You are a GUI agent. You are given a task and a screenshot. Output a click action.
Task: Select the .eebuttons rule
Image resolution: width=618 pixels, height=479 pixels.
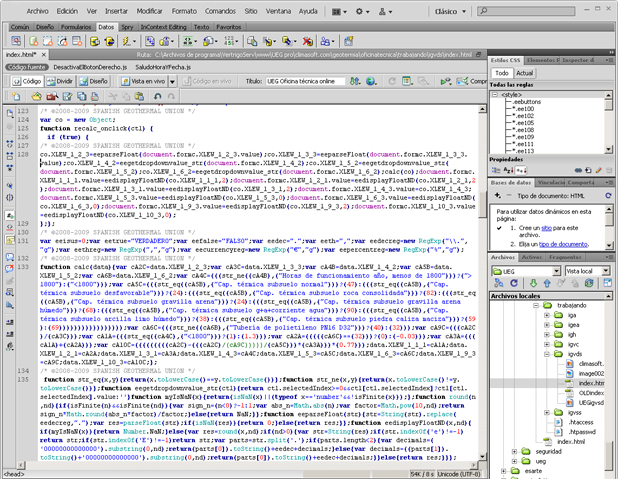(526, 102)
